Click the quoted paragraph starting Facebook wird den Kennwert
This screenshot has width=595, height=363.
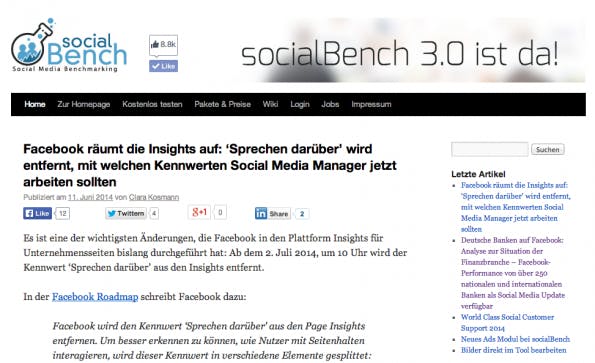pos(212,341)
